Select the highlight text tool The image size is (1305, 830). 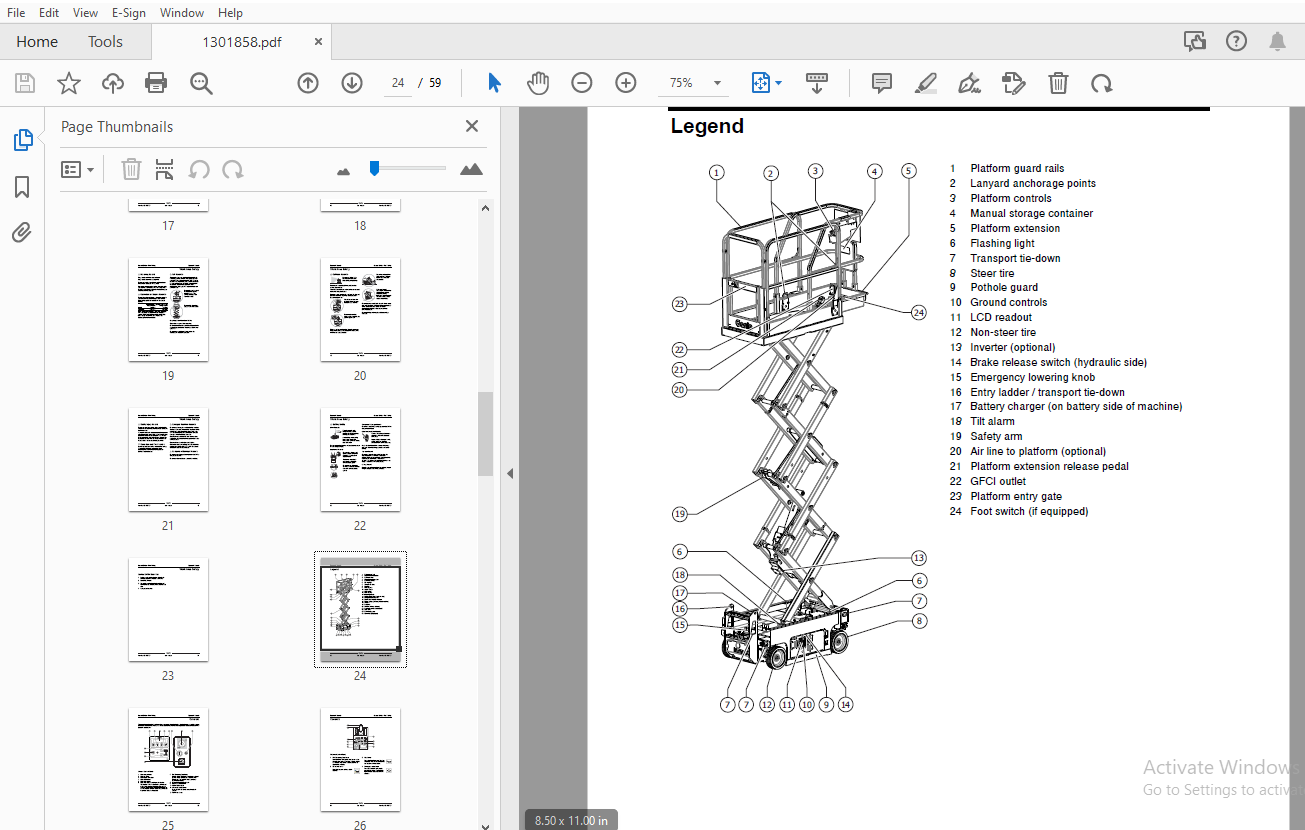pyautogui.click(x=926, y=83)
